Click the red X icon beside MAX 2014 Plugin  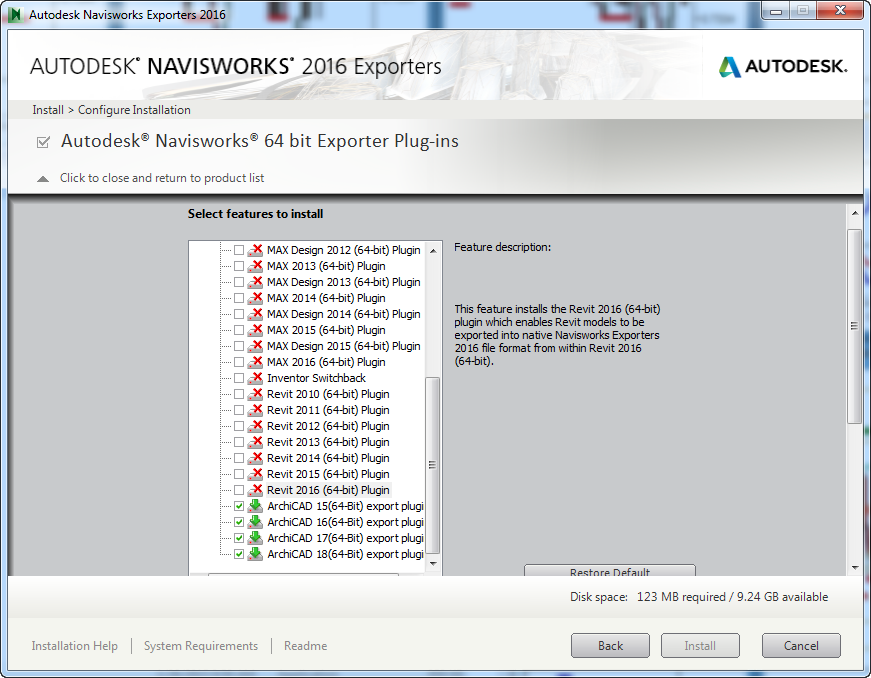255,298
